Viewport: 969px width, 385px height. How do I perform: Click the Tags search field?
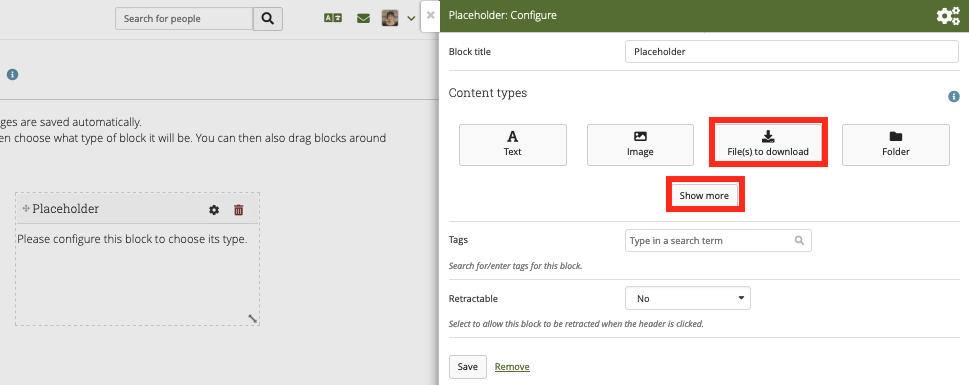point(718,240)
